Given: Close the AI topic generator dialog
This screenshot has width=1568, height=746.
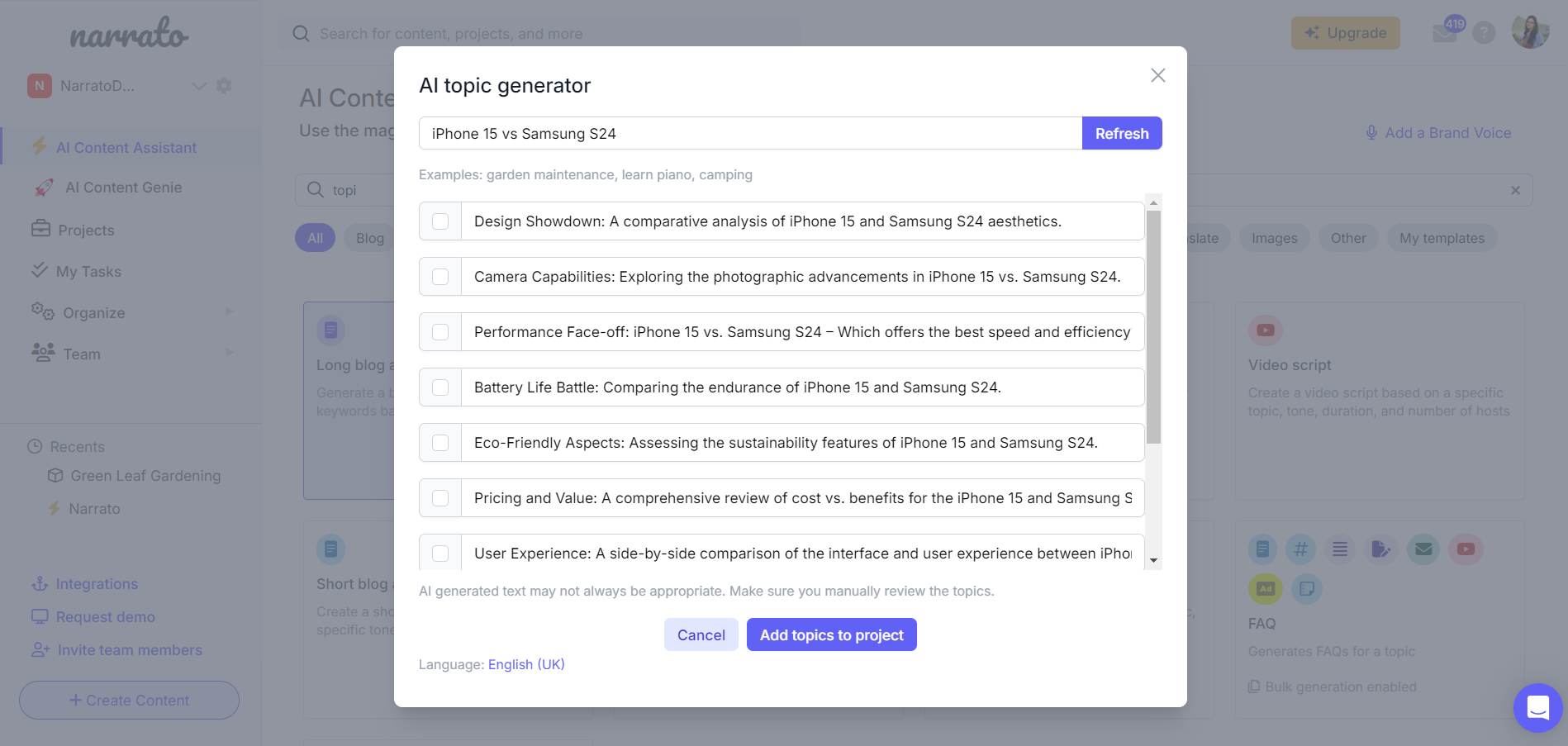Looking at the screenshot, I should (x=1157, y=75).
